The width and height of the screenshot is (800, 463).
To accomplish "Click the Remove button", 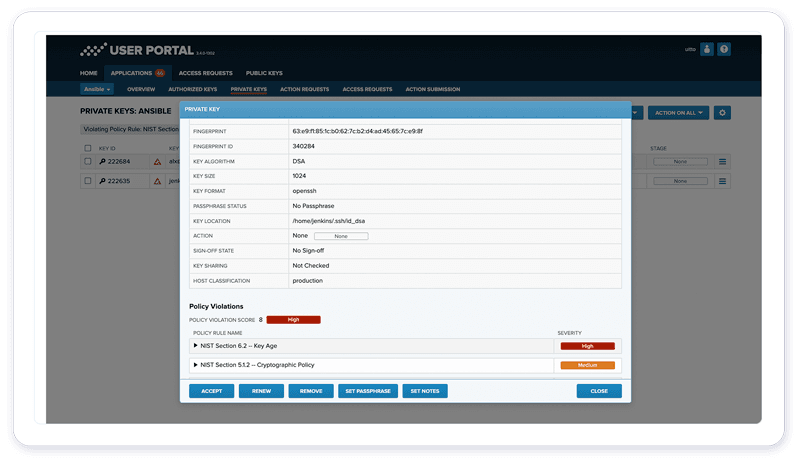I will point(311,391).
